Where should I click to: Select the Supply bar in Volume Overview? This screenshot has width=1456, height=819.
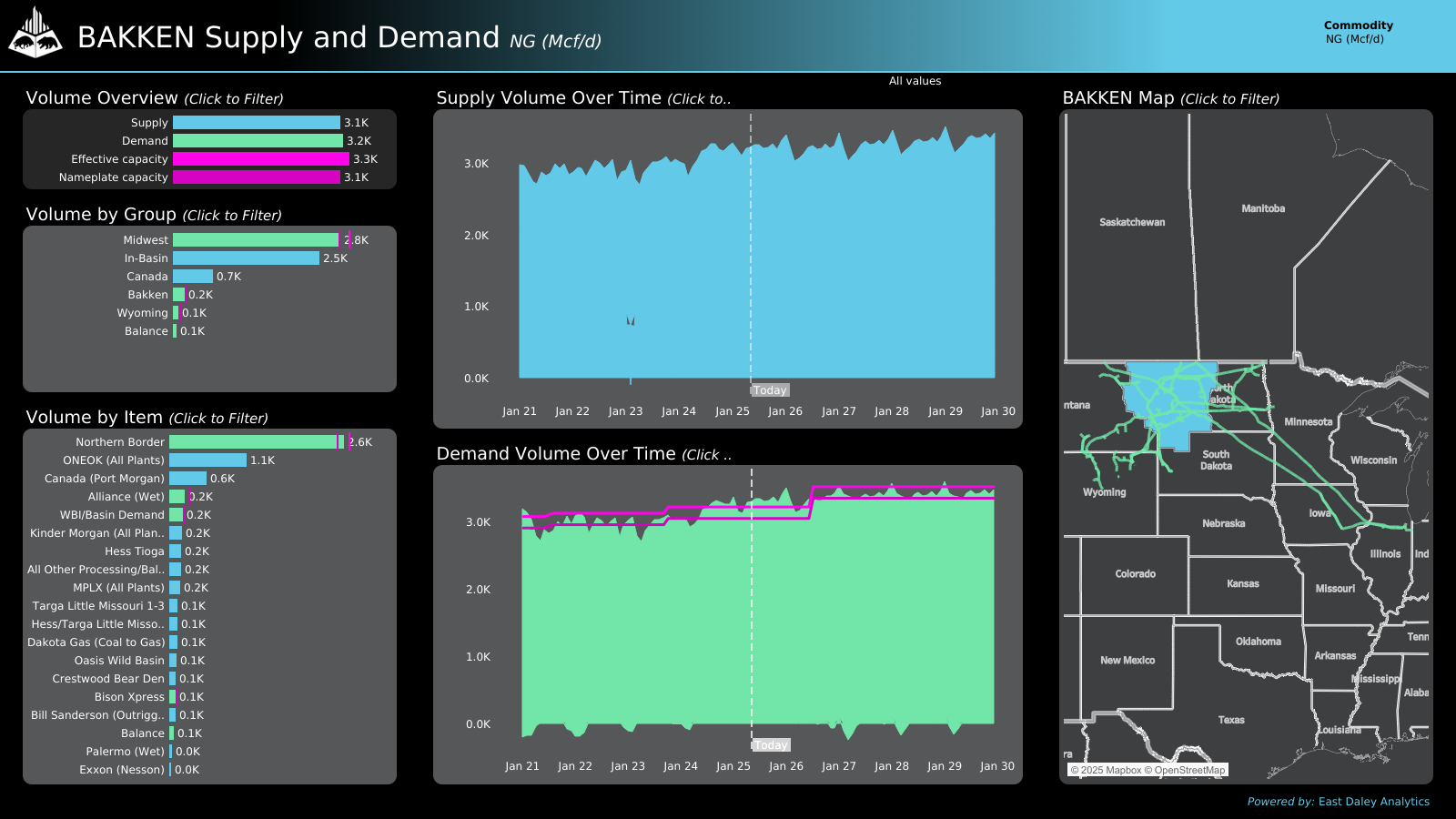click(257, 123)
